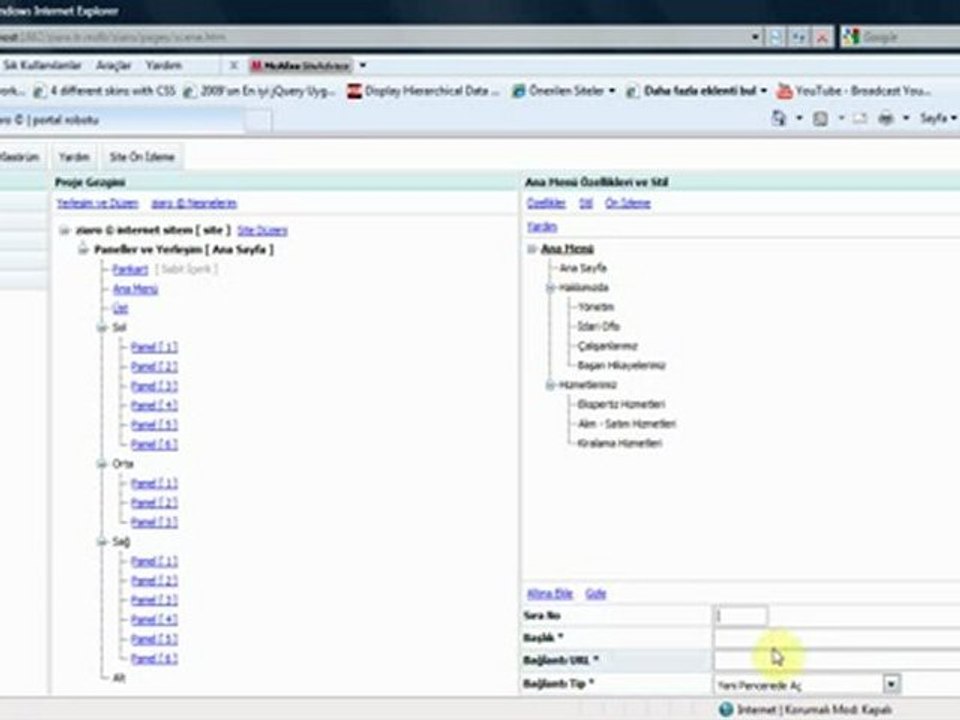Switch to the page Yardım tab

pyautogui.click(x=74, y=157)
